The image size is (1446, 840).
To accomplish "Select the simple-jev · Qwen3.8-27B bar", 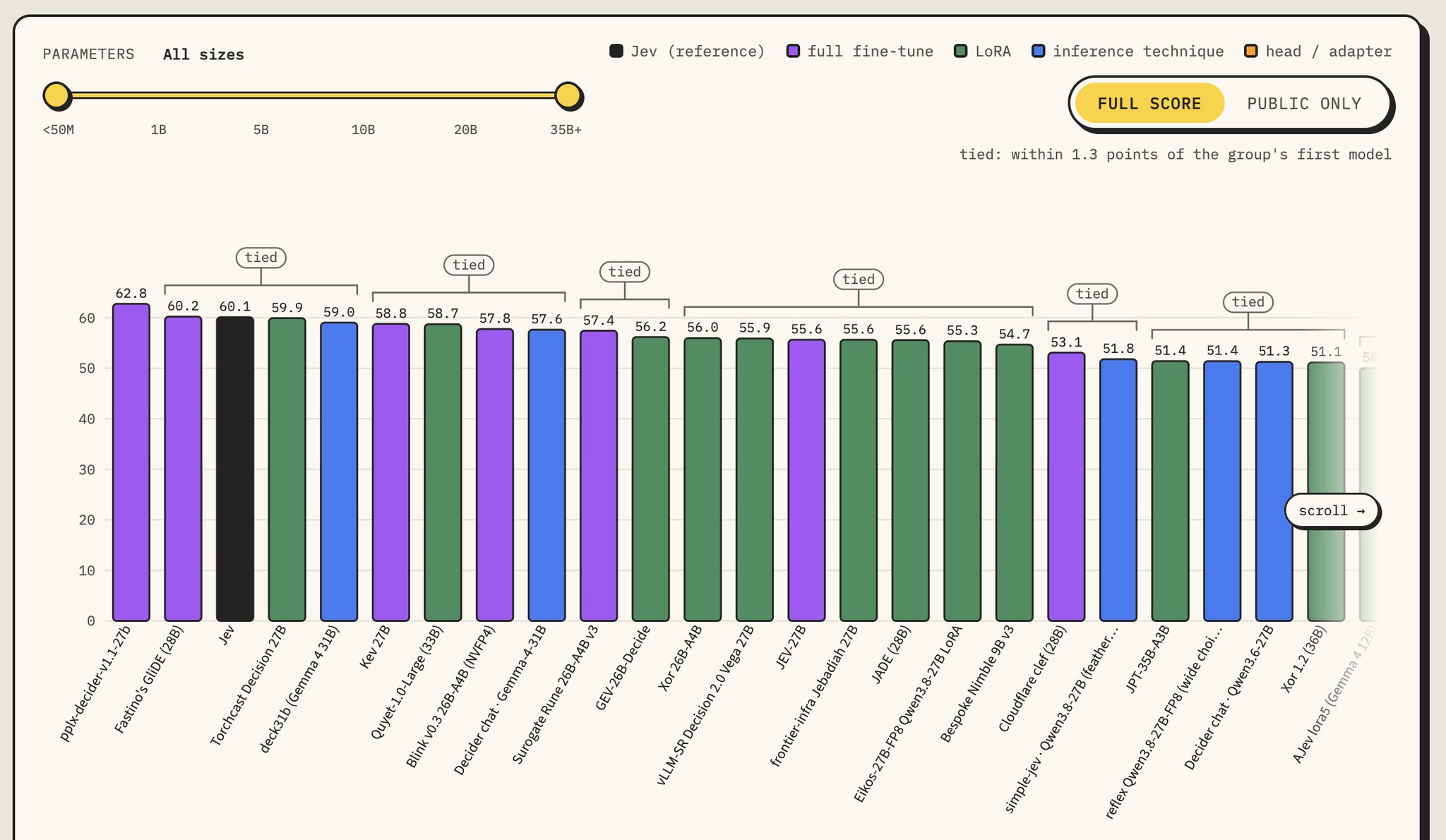I will click(x=1118, y=491).
